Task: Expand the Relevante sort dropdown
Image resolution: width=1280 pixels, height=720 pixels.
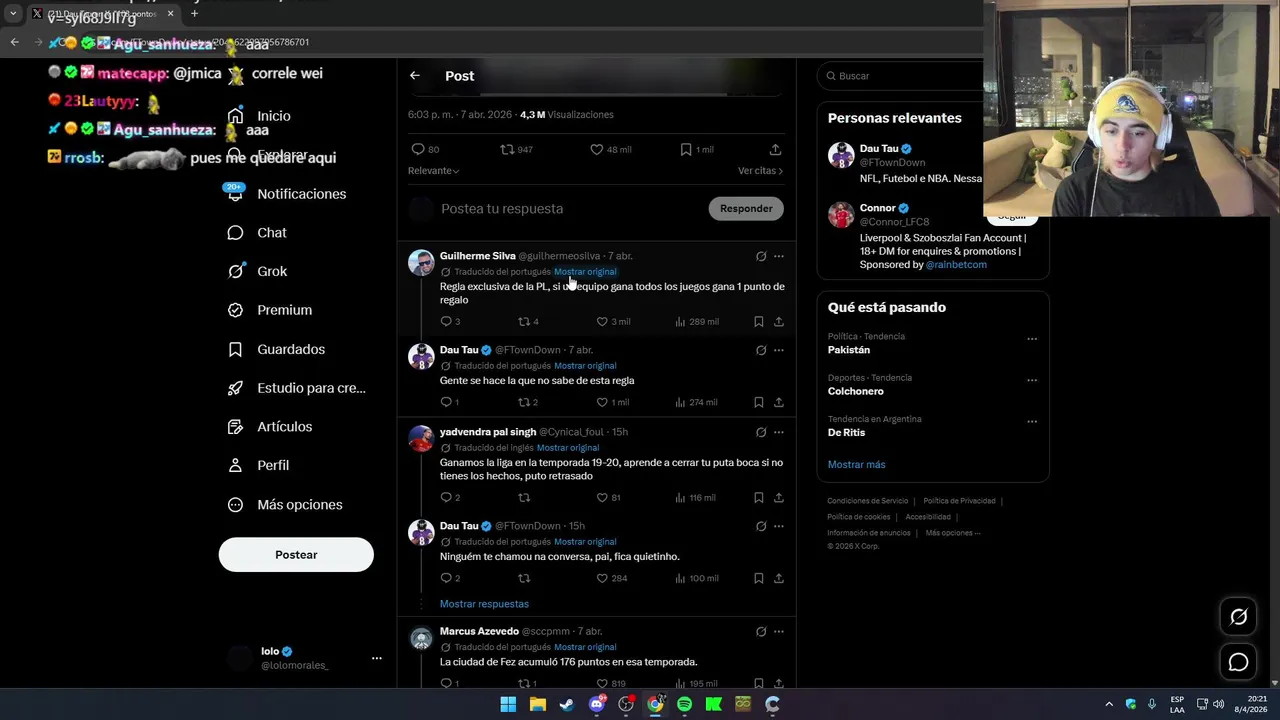Action: (x=434, y=171)
